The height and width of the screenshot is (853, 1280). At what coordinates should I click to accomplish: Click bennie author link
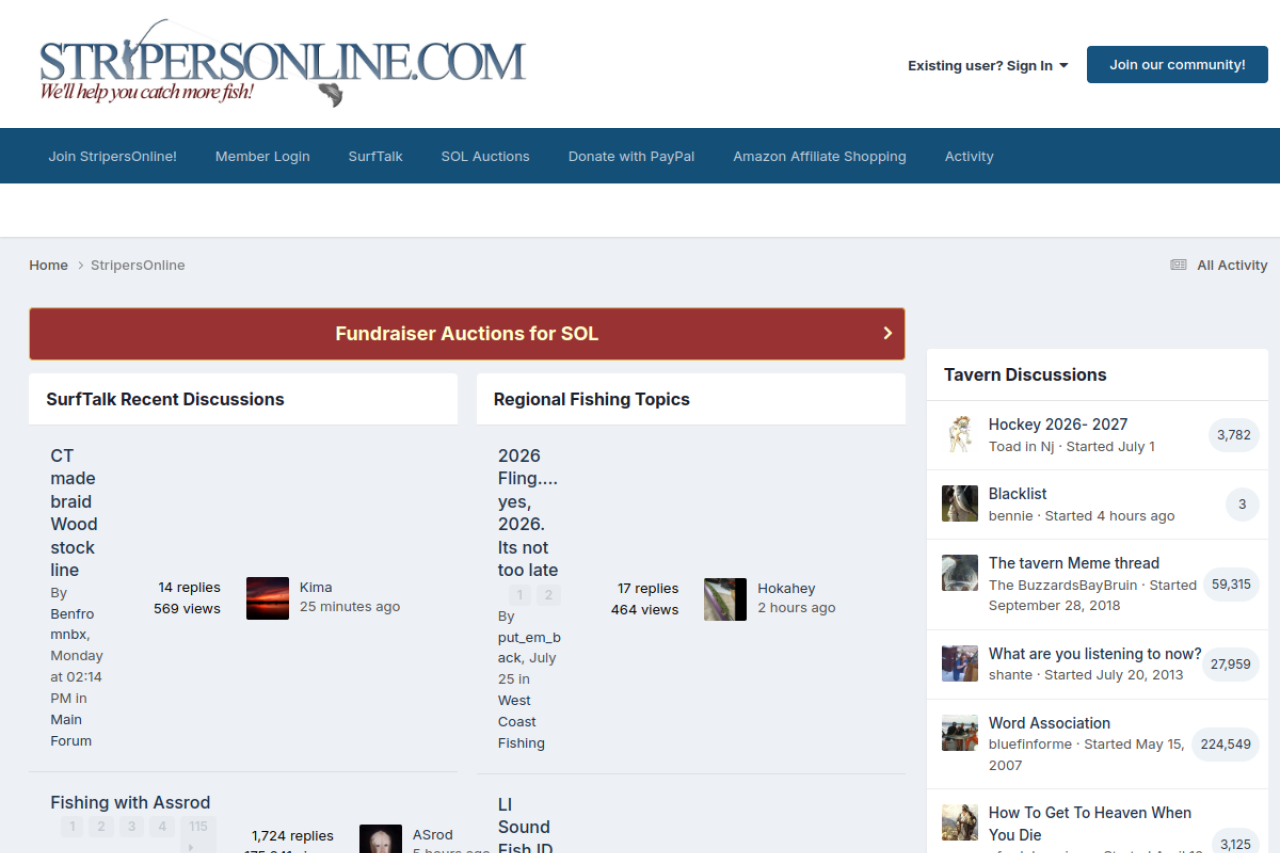pyautogui.click(x=1010, y=516)
